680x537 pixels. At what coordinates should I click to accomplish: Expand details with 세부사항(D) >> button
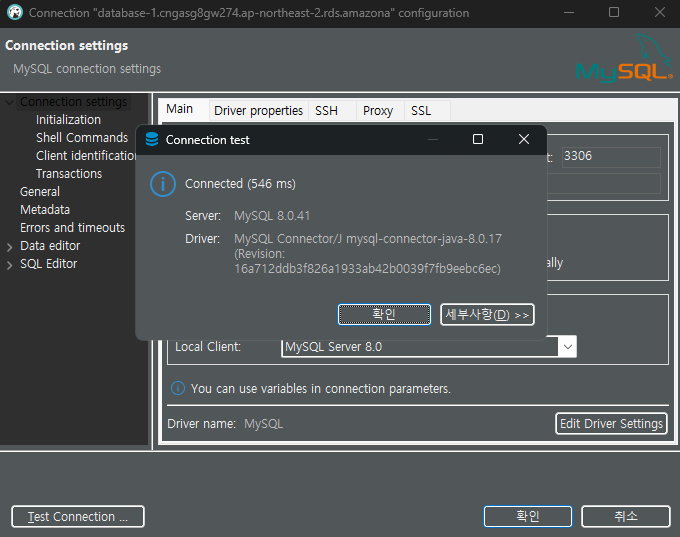pos(487,314)
